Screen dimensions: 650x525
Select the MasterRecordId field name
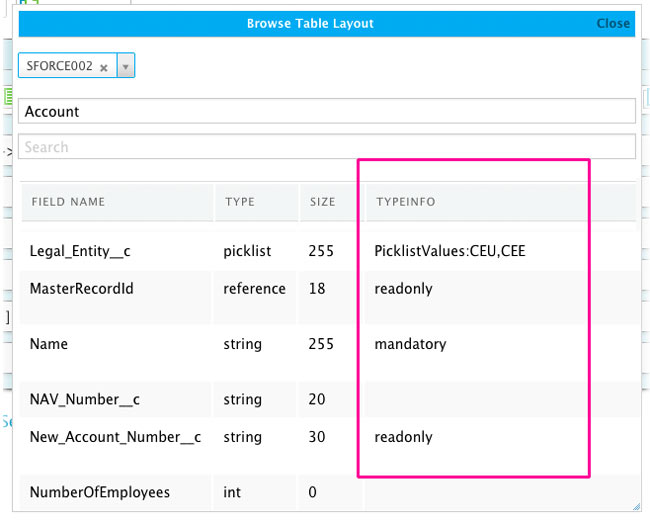pos(82,289)
